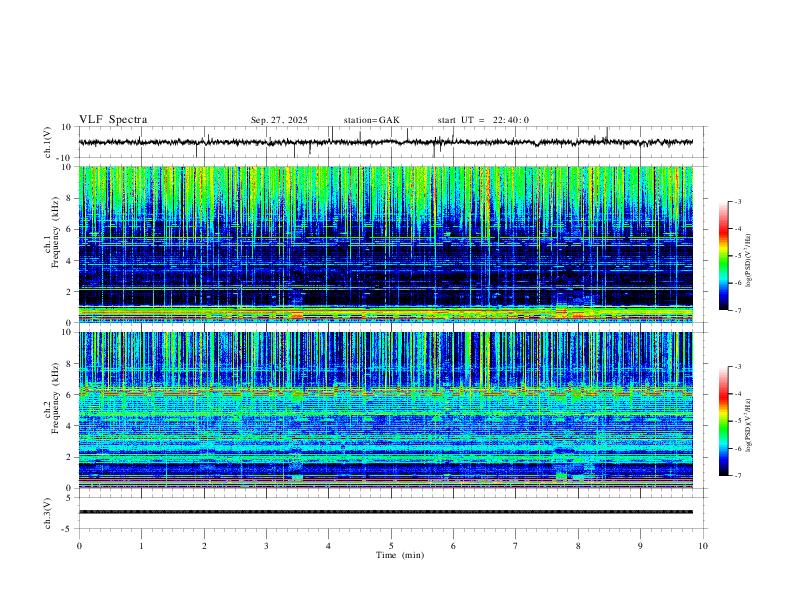Click the "ch.1(V)" waveform axis label
Screen dimensions: 792x612
pos(48,142)
